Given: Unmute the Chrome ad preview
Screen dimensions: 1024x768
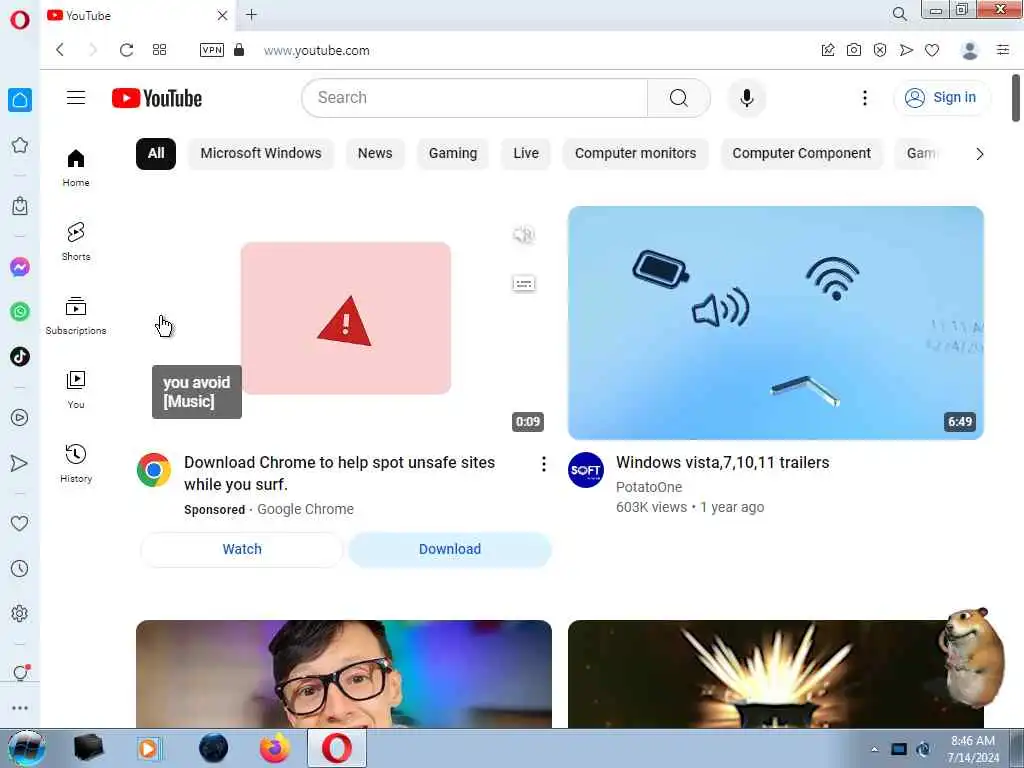Looking at the screenshot, I should tap(524, 234).
